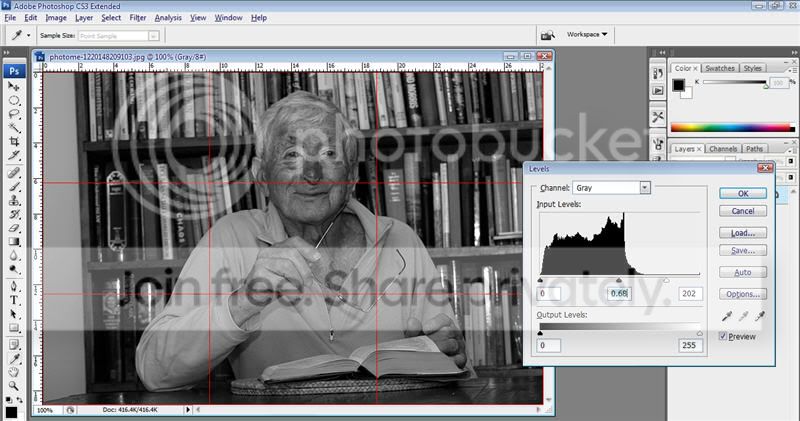Pick the black point eyedropper in Levels
Viewport: 800px width, 421px height.
[725, 317]
